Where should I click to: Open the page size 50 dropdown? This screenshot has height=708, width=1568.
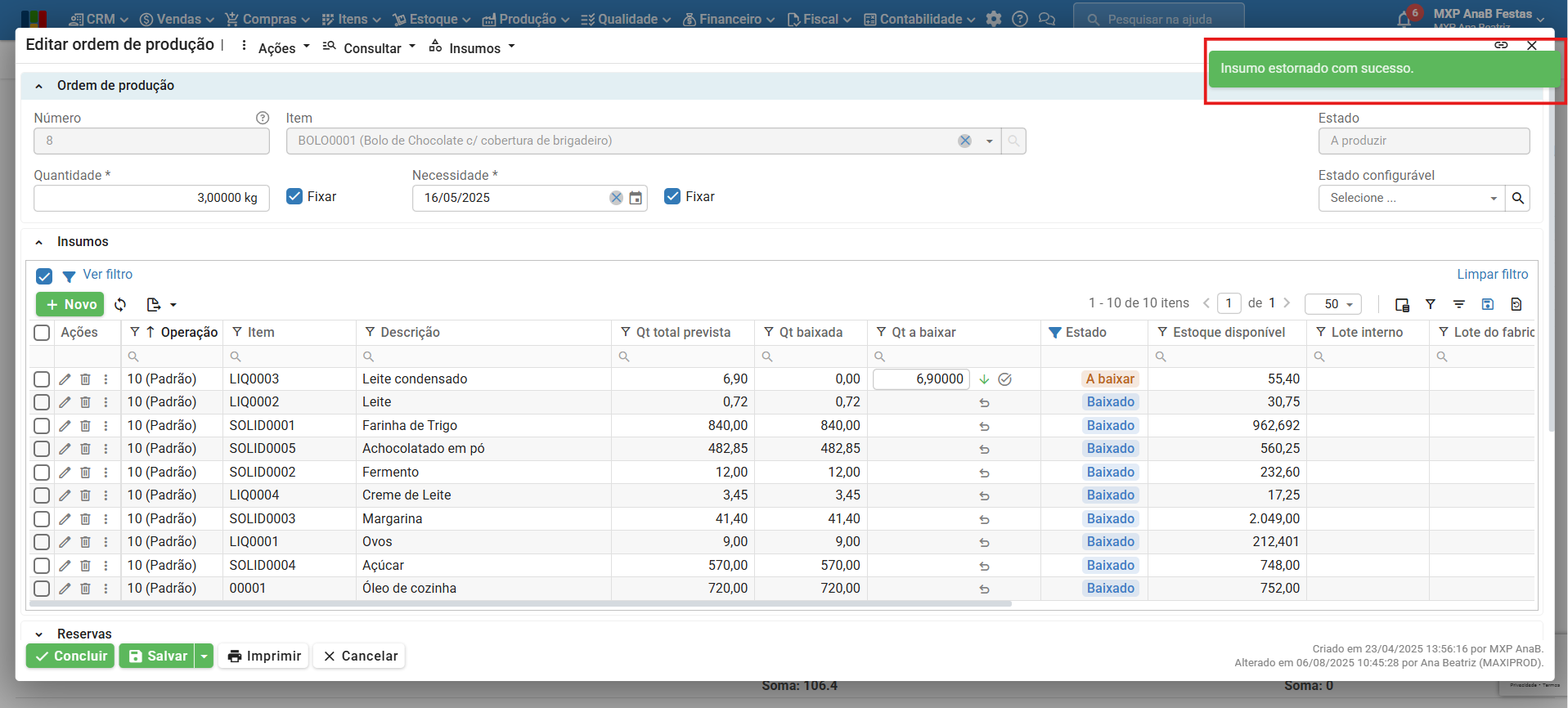click(x=1332, y=304)
